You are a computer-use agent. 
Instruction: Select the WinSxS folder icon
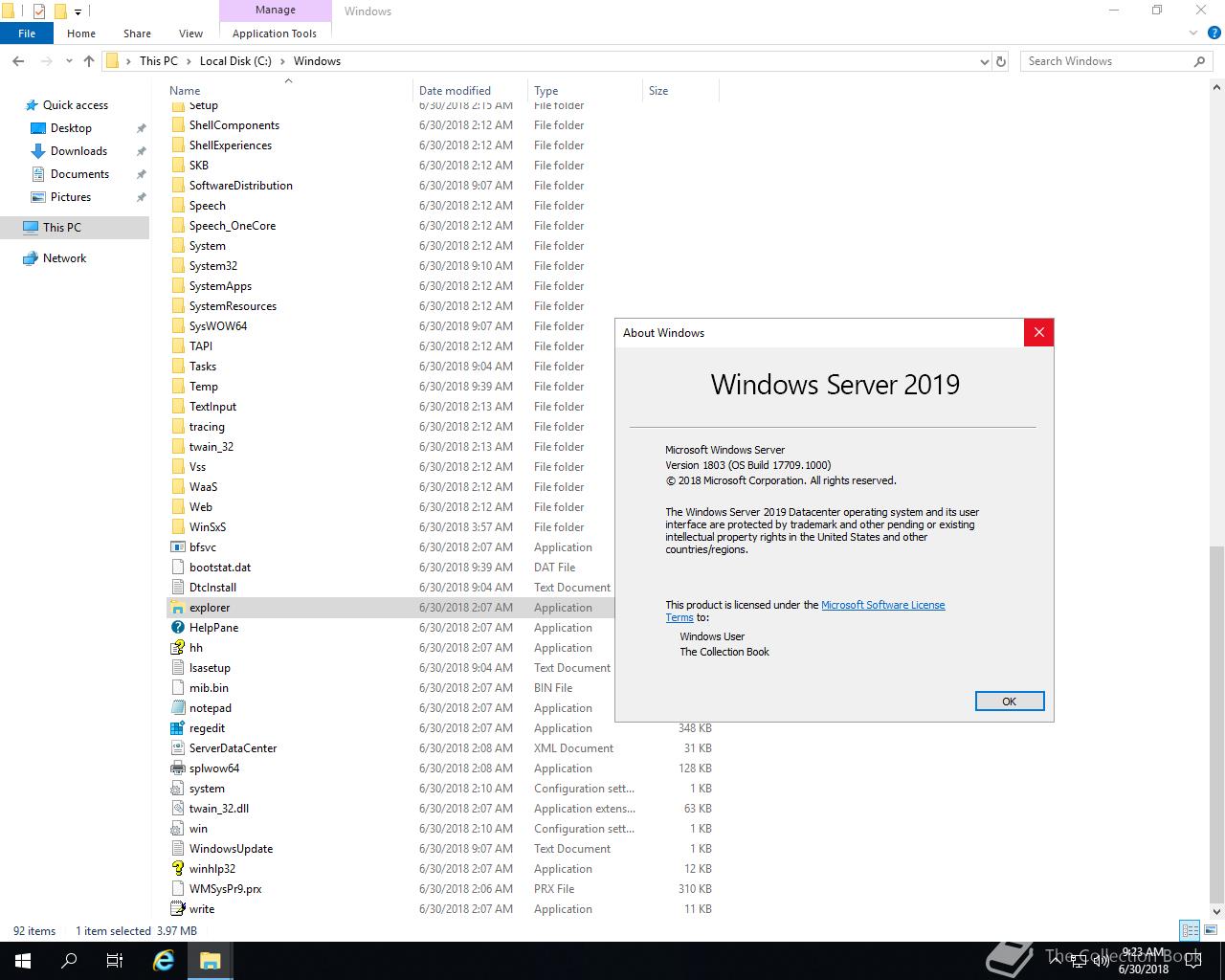[177, 527]
